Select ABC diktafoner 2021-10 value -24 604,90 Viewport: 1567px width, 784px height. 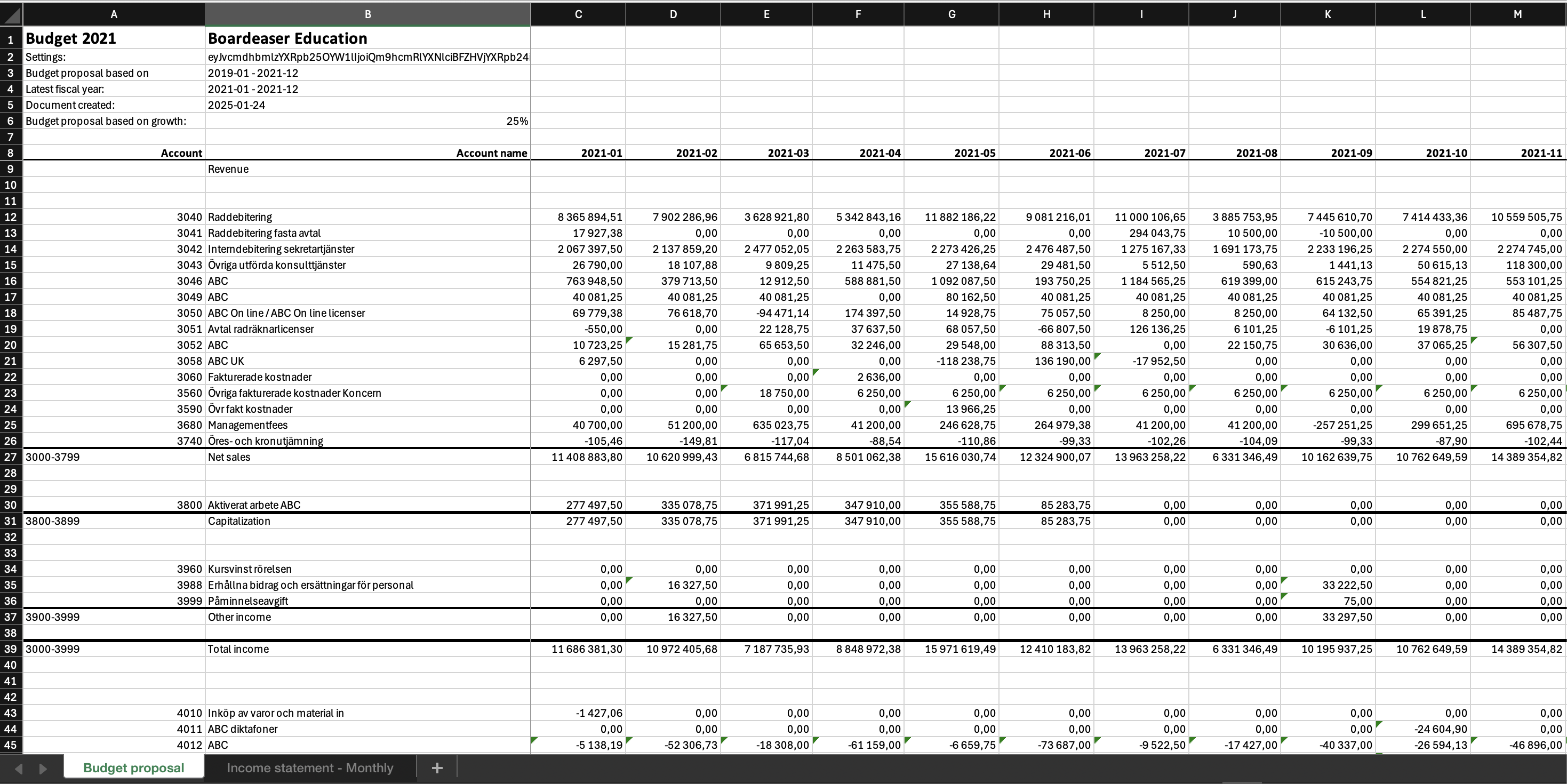coord(1423,729)
